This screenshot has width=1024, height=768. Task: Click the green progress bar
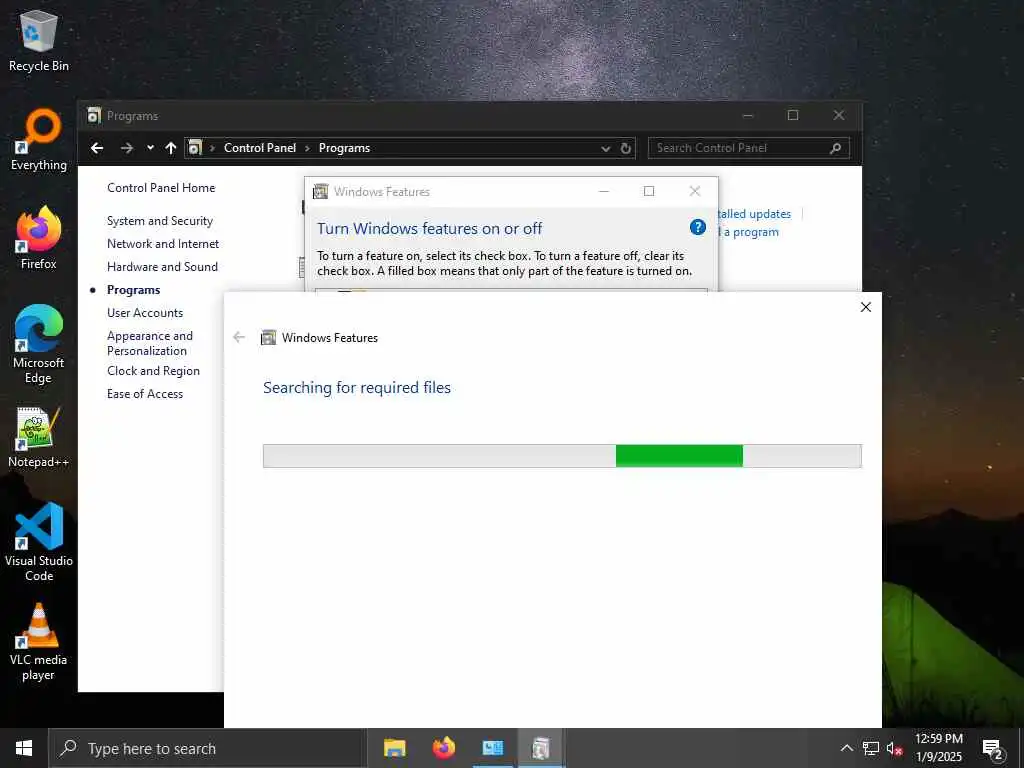pyautogui.click(x=679, y=456)
